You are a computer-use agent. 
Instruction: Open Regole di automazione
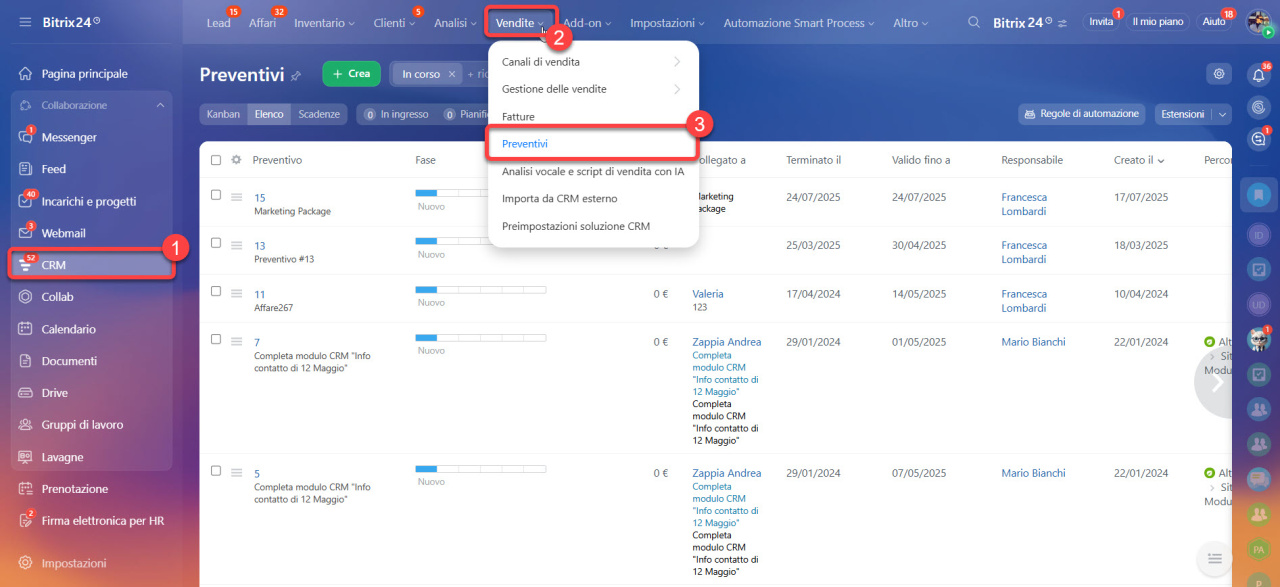click(x=1080, y=114)
